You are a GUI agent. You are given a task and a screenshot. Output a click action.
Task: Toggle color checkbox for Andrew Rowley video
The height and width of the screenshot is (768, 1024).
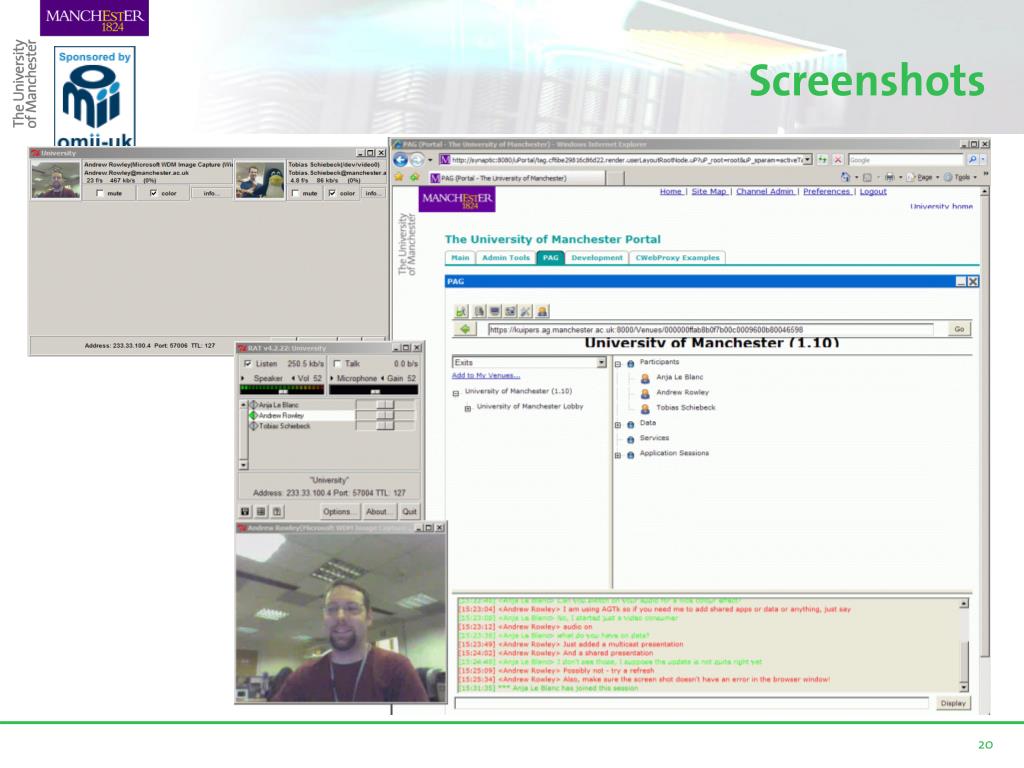pos(153,193)
